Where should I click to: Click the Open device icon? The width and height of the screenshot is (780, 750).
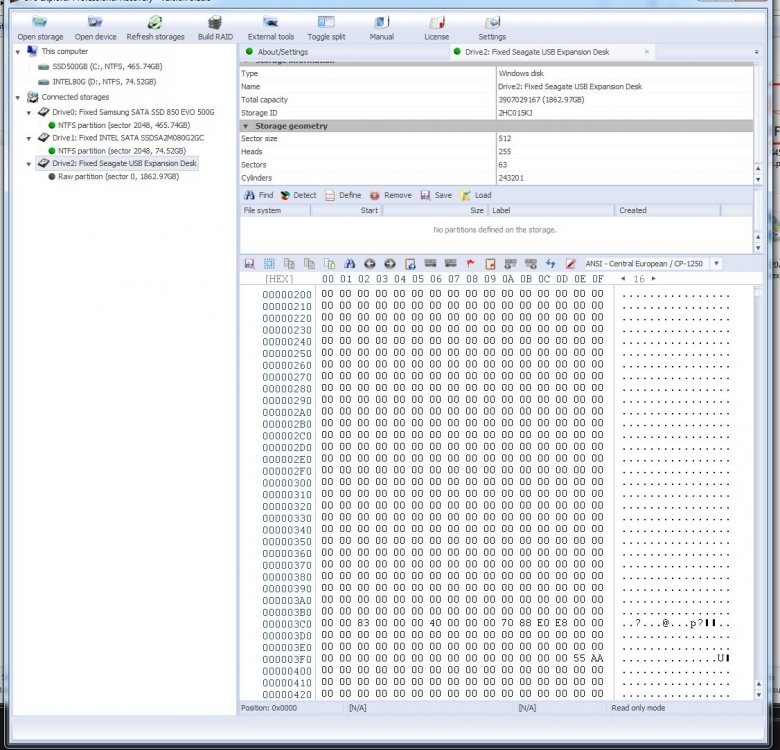pyautogui.click(x=95, y=22)
